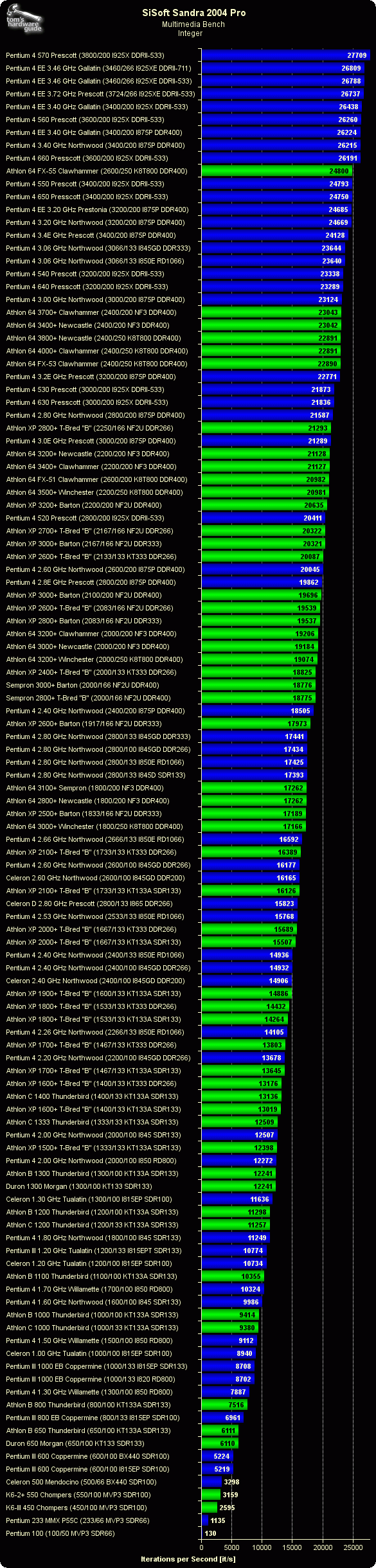Click the Pentium 233 MMX P55C label
The width and height of the screenshot is (376, 1568).
[77, 1520]
